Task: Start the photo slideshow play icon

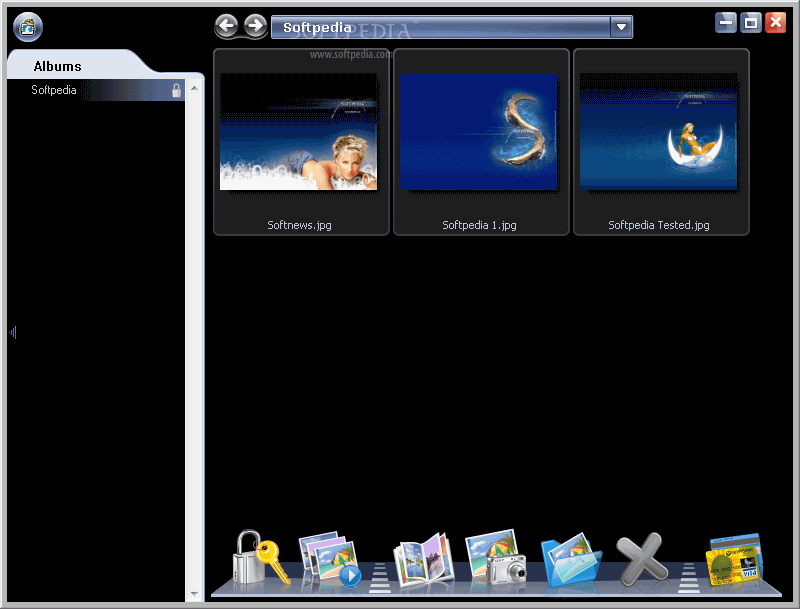Action: 330,559
